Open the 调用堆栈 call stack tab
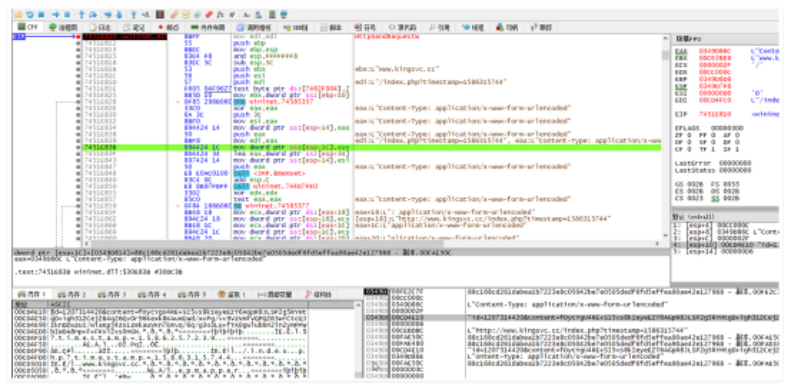 click(254, 27)
